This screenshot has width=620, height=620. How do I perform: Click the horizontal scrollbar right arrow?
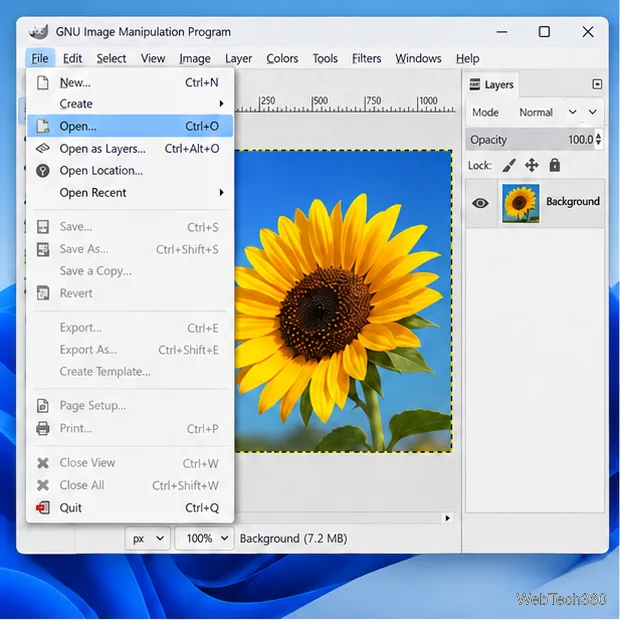pos(448,518)
